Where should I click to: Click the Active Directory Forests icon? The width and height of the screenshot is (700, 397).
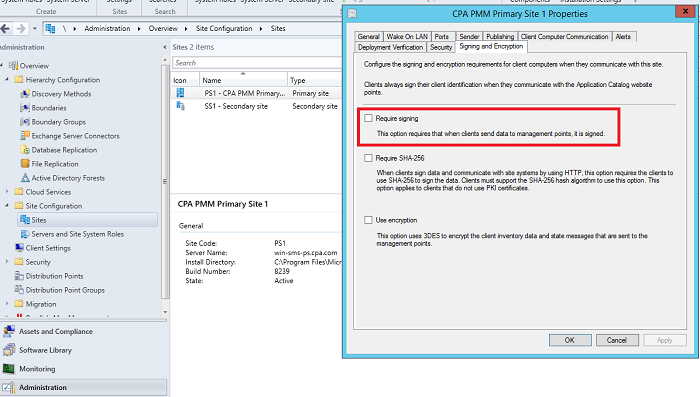pos(25,178)
